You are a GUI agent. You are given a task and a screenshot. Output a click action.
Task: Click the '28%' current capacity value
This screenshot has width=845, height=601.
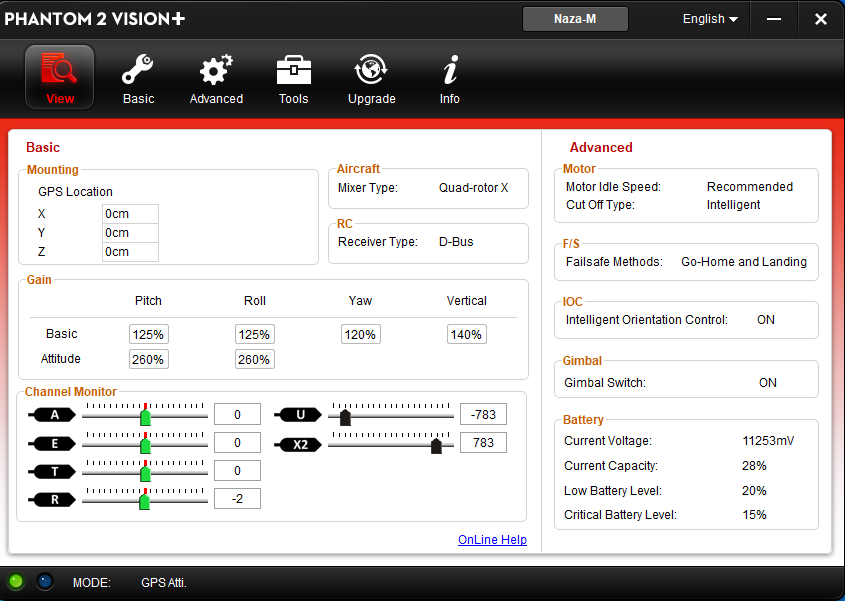coord(754,466)
